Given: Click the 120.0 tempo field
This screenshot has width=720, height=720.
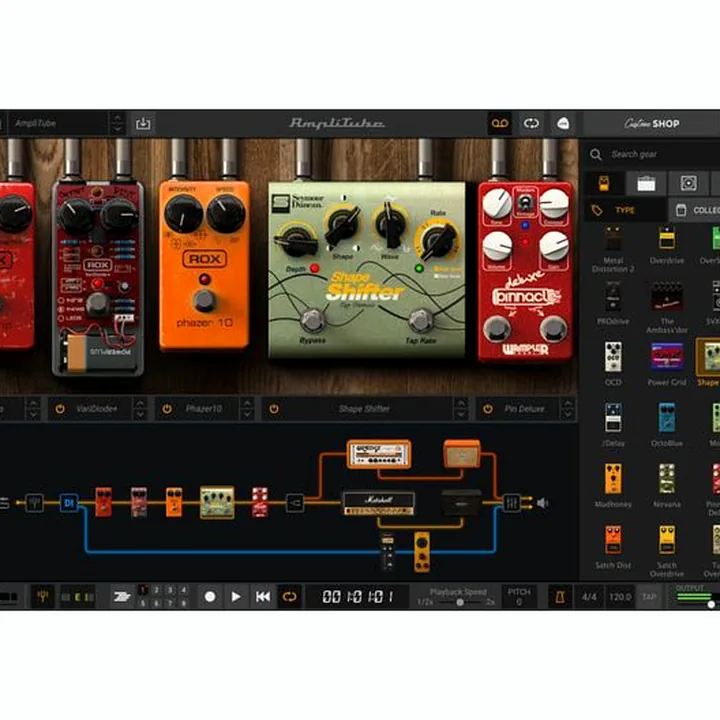Looking at the screenshot, I should [x=620, y=597].
